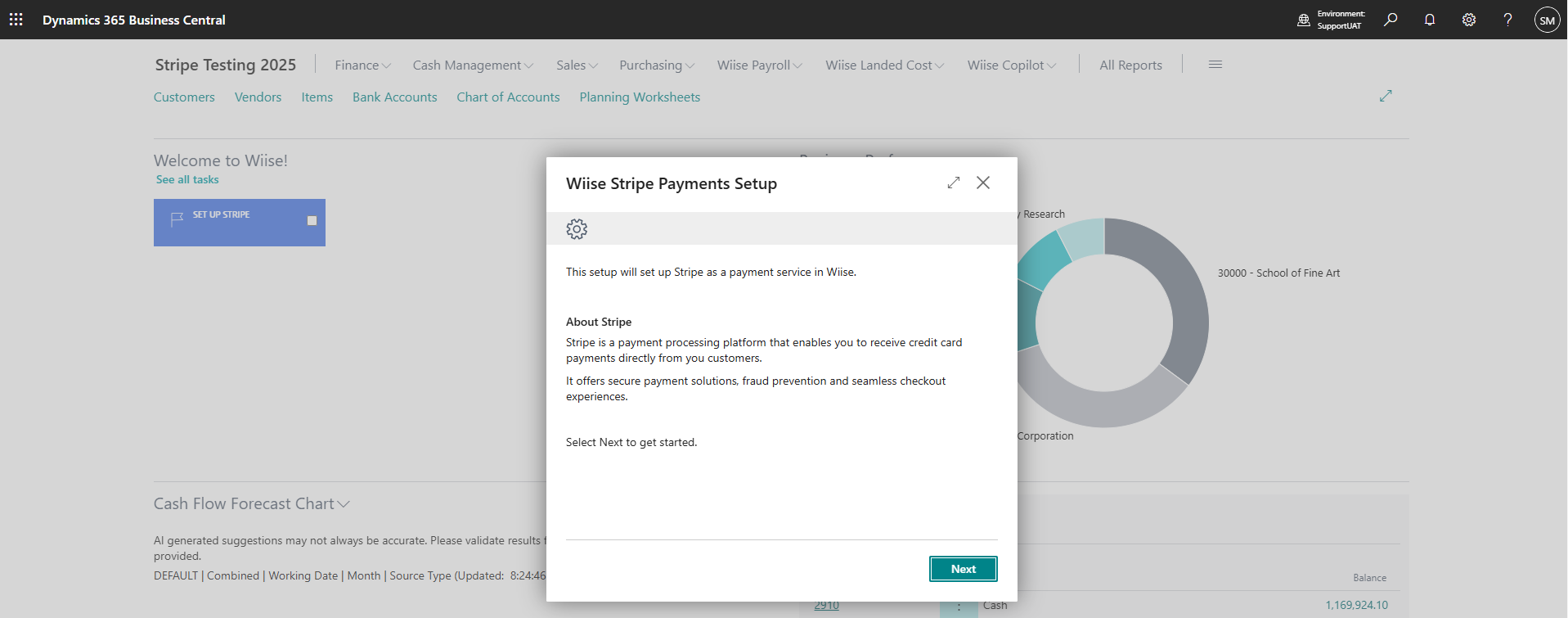Open the All Reports menu item
Screen dimensions: 1568x618
1130,65
